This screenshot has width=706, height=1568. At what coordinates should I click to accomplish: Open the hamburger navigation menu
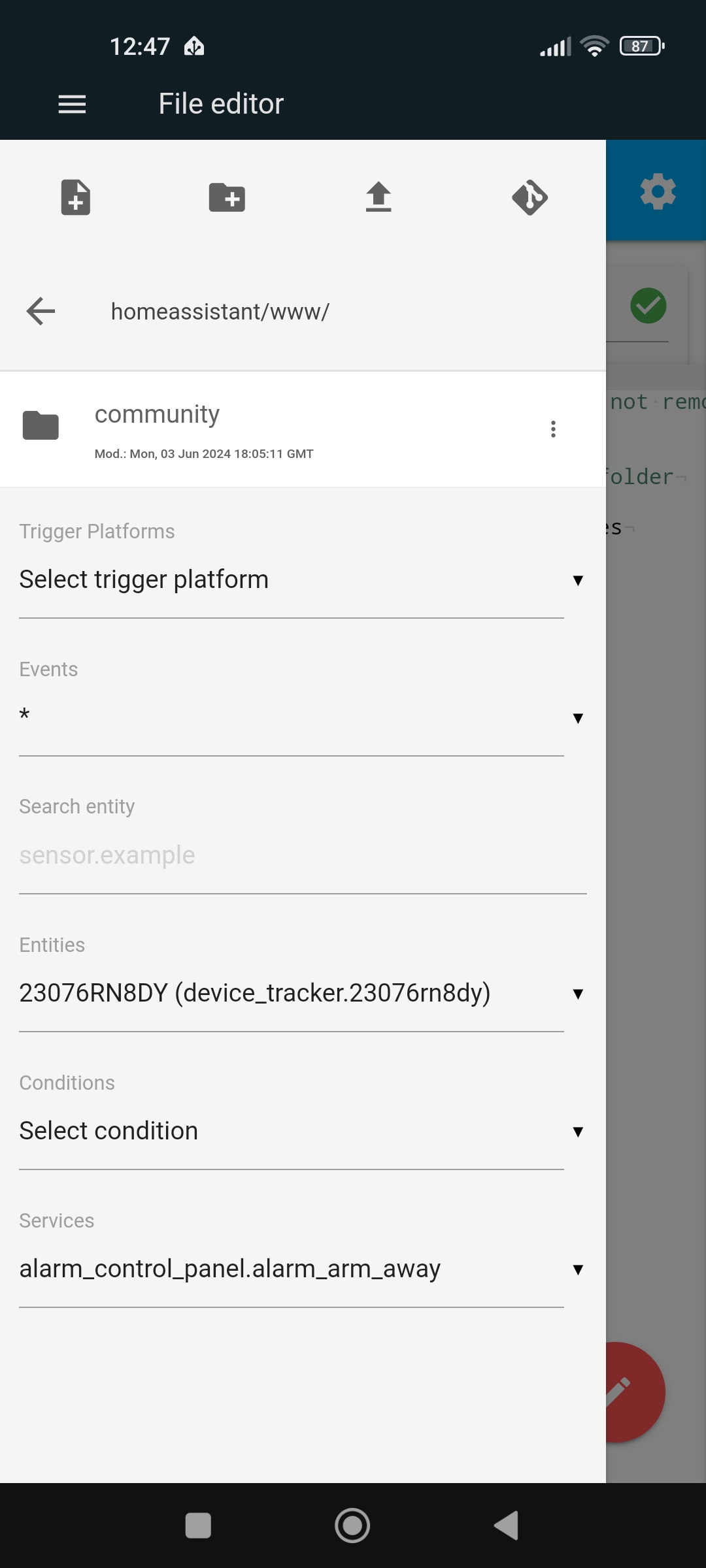pos(72,104)
